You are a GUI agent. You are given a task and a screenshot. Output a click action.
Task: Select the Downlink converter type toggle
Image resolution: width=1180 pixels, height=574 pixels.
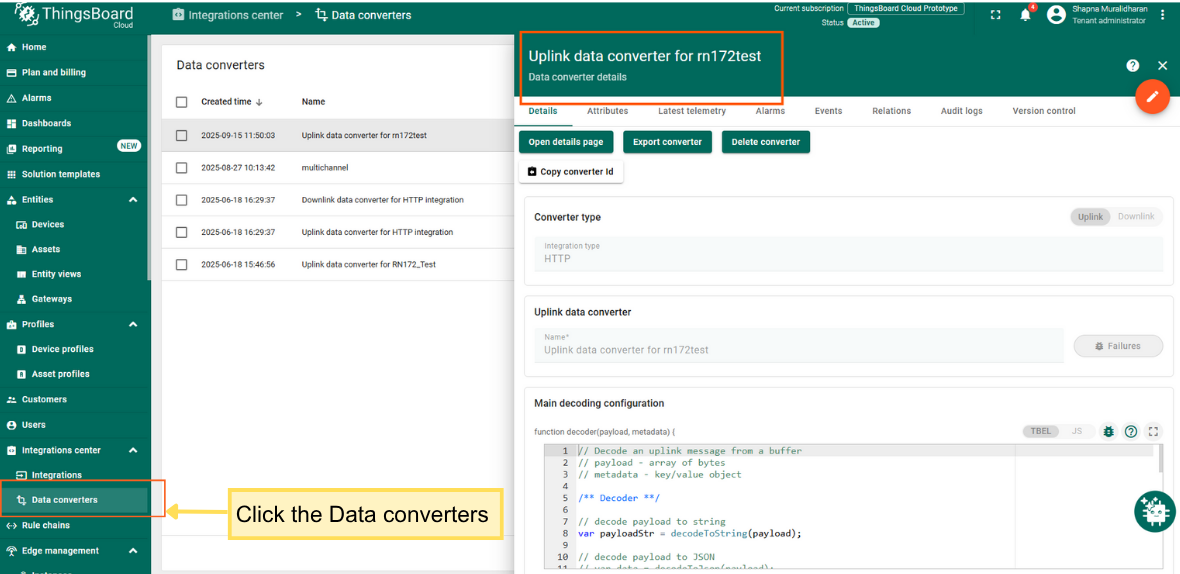pyautogui.click(x=1136, y=217)
